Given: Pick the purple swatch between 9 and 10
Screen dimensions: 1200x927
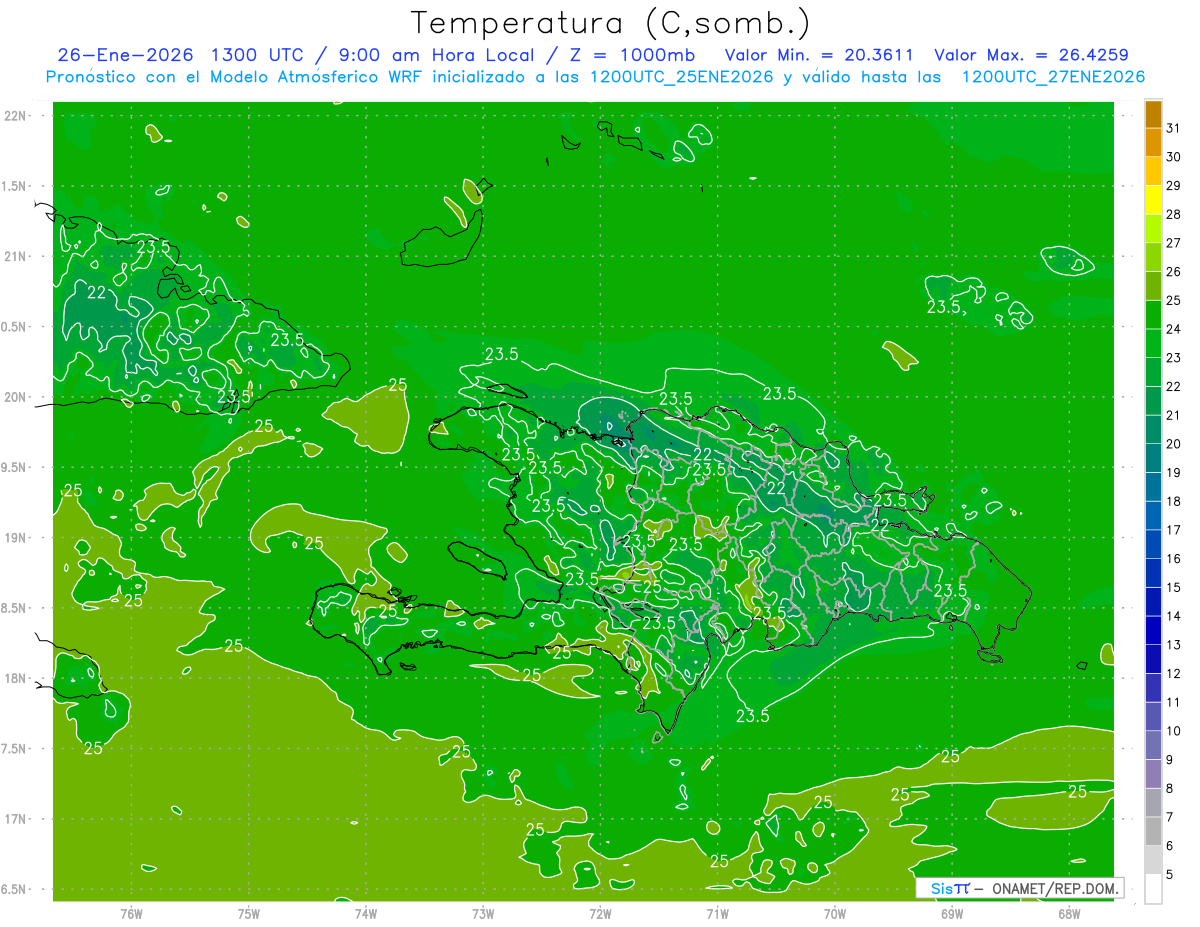Looking at the screenshot, I should pos(1153,745).
